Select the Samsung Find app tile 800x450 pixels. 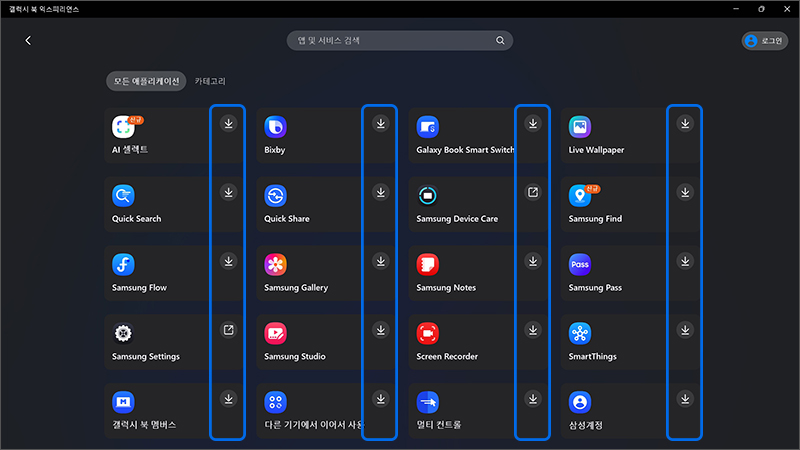(612, 204)
